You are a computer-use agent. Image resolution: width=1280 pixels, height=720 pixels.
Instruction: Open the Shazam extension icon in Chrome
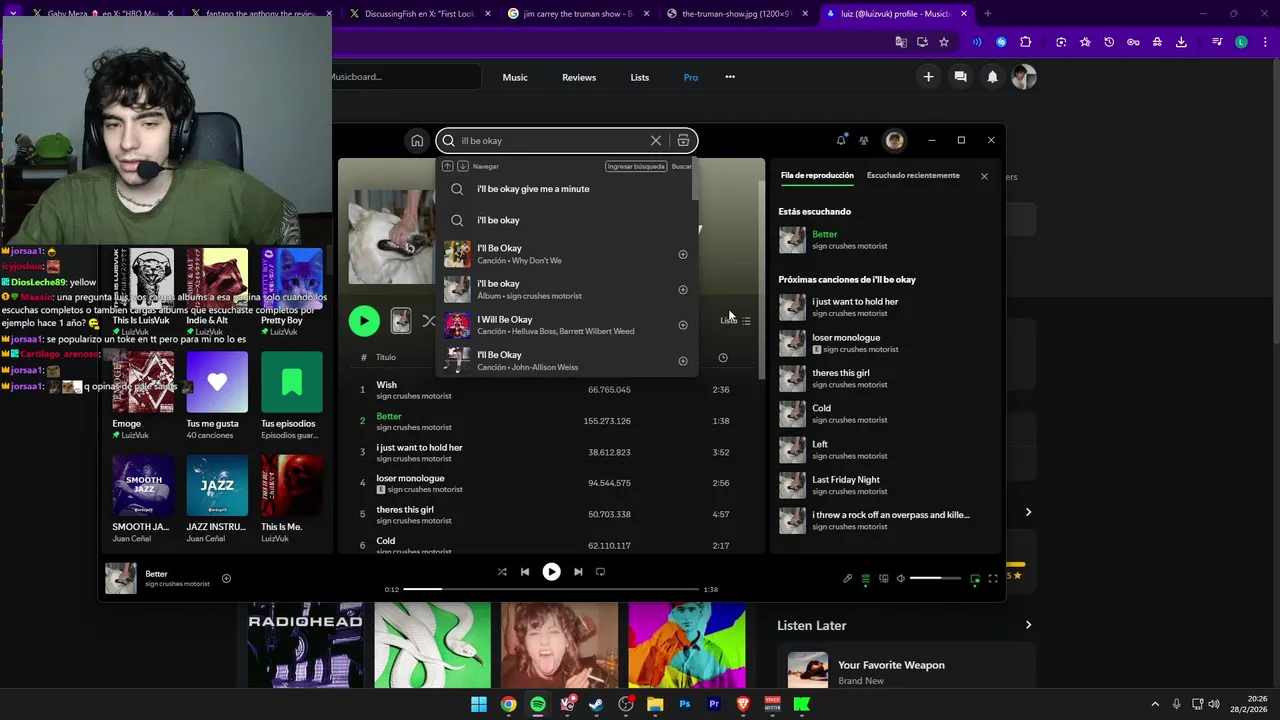1001,42
